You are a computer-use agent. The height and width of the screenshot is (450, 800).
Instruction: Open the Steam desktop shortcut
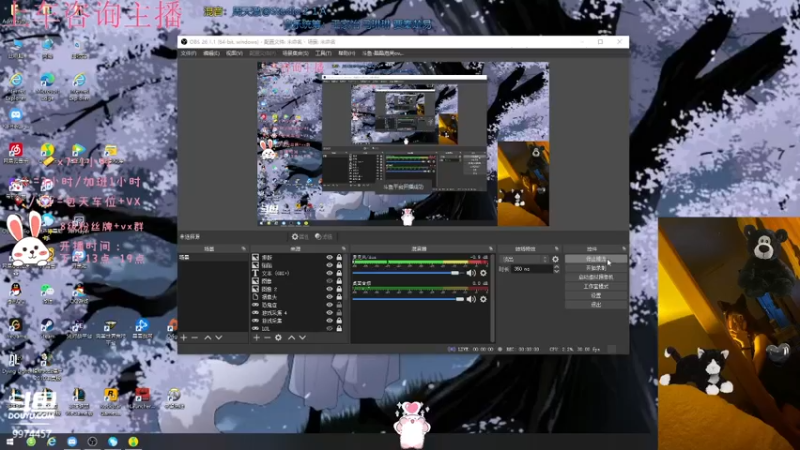click(47, 328)
